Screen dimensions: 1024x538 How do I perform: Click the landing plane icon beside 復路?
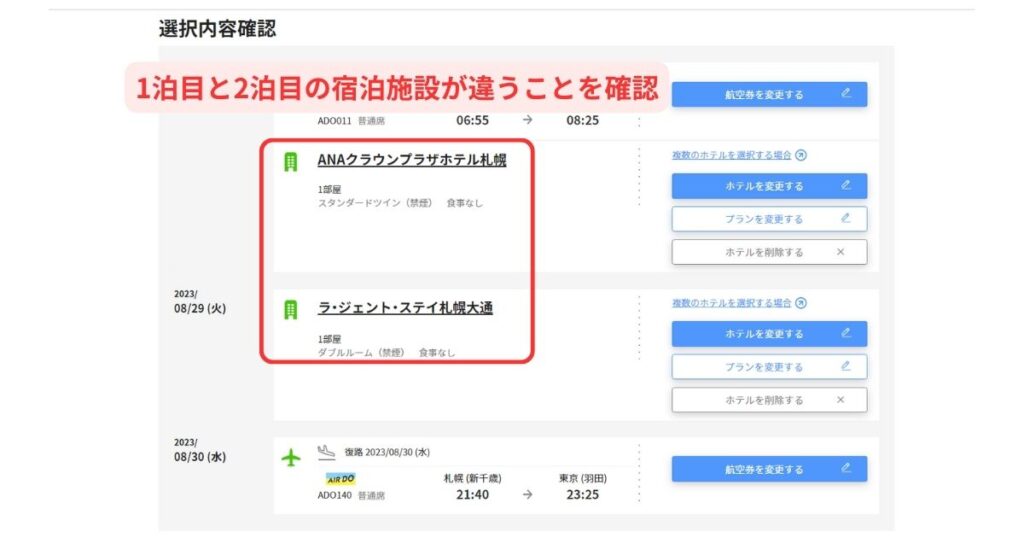(327, 451)
